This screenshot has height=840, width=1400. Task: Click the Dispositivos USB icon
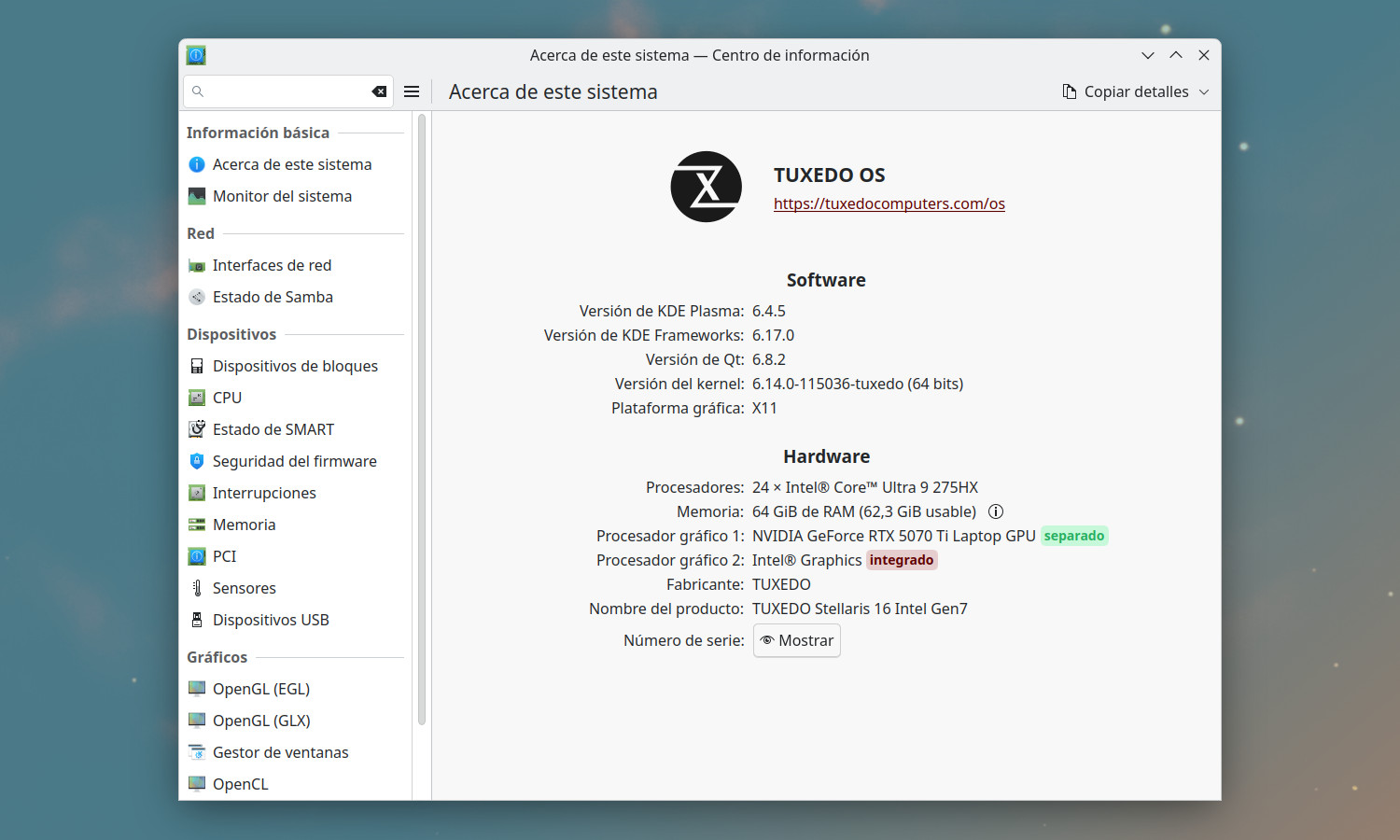(x=197, y=620)
